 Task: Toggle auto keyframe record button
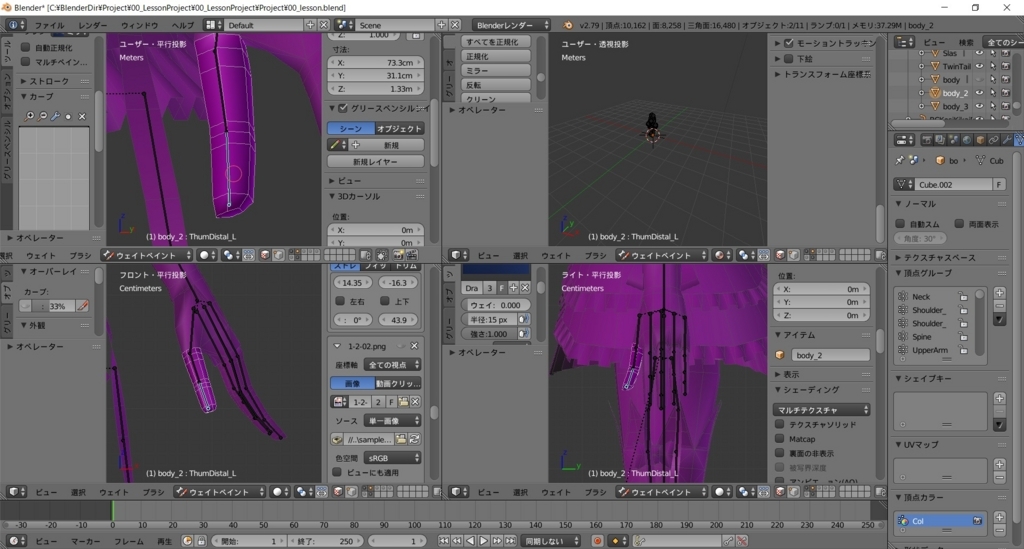[x=597, y=541]
